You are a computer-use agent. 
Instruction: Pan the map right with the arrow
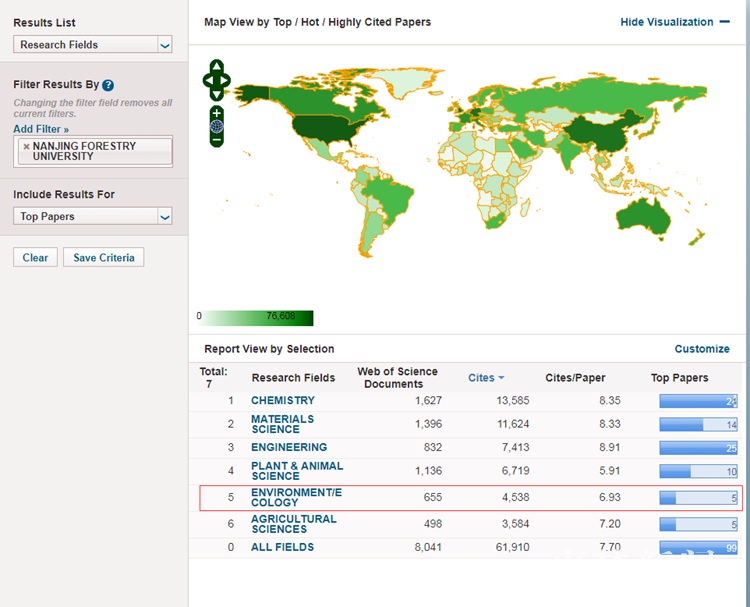[x=227, y=80]
